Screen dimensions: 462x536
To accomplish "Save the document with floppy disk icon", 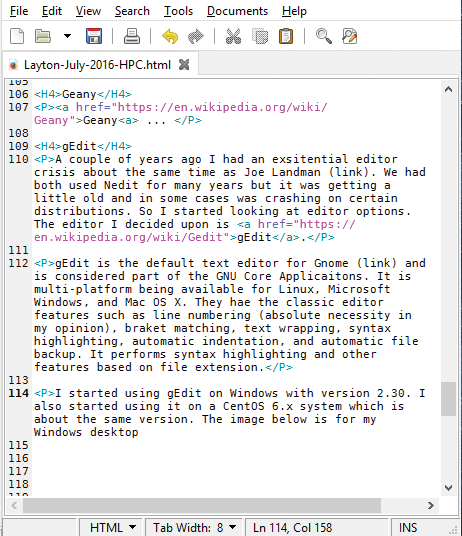I will coord(94,36).
